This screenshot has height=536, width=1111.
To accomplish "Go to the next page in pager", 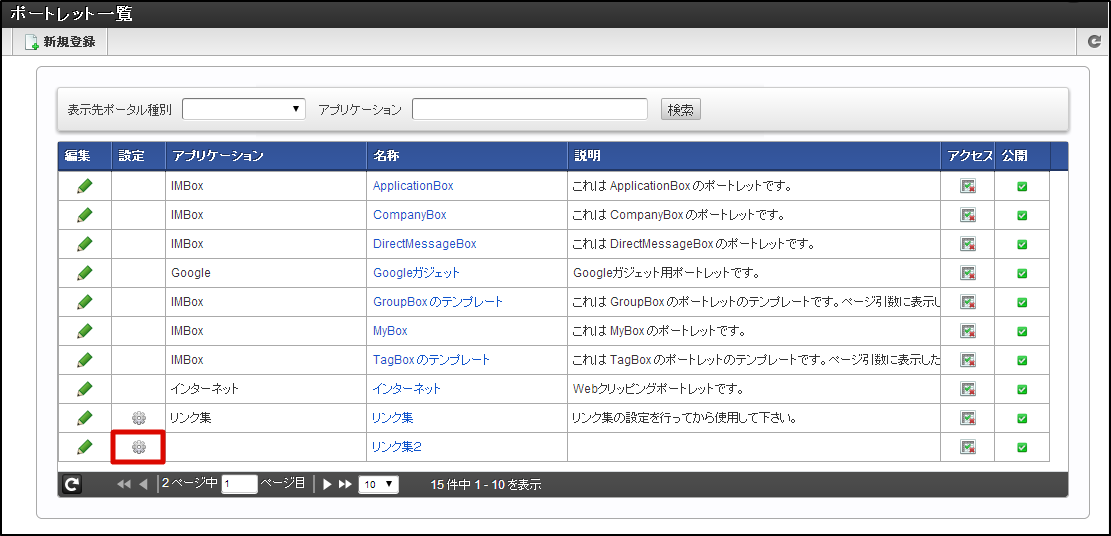I will coord(327,484).
